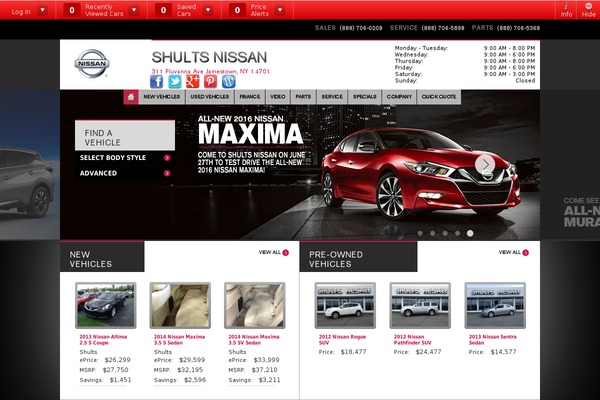
Task: Open 2013 Nissan Altima 2.5 S Coupe link
Action: pyautogui.click(x=103, y=340)
